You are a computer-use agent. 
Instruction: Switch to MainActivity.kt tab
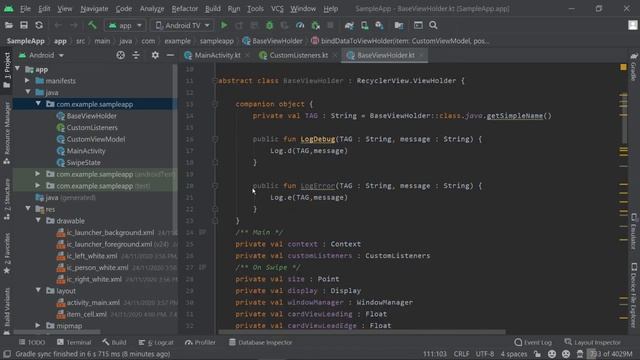(x=217, y=55)
